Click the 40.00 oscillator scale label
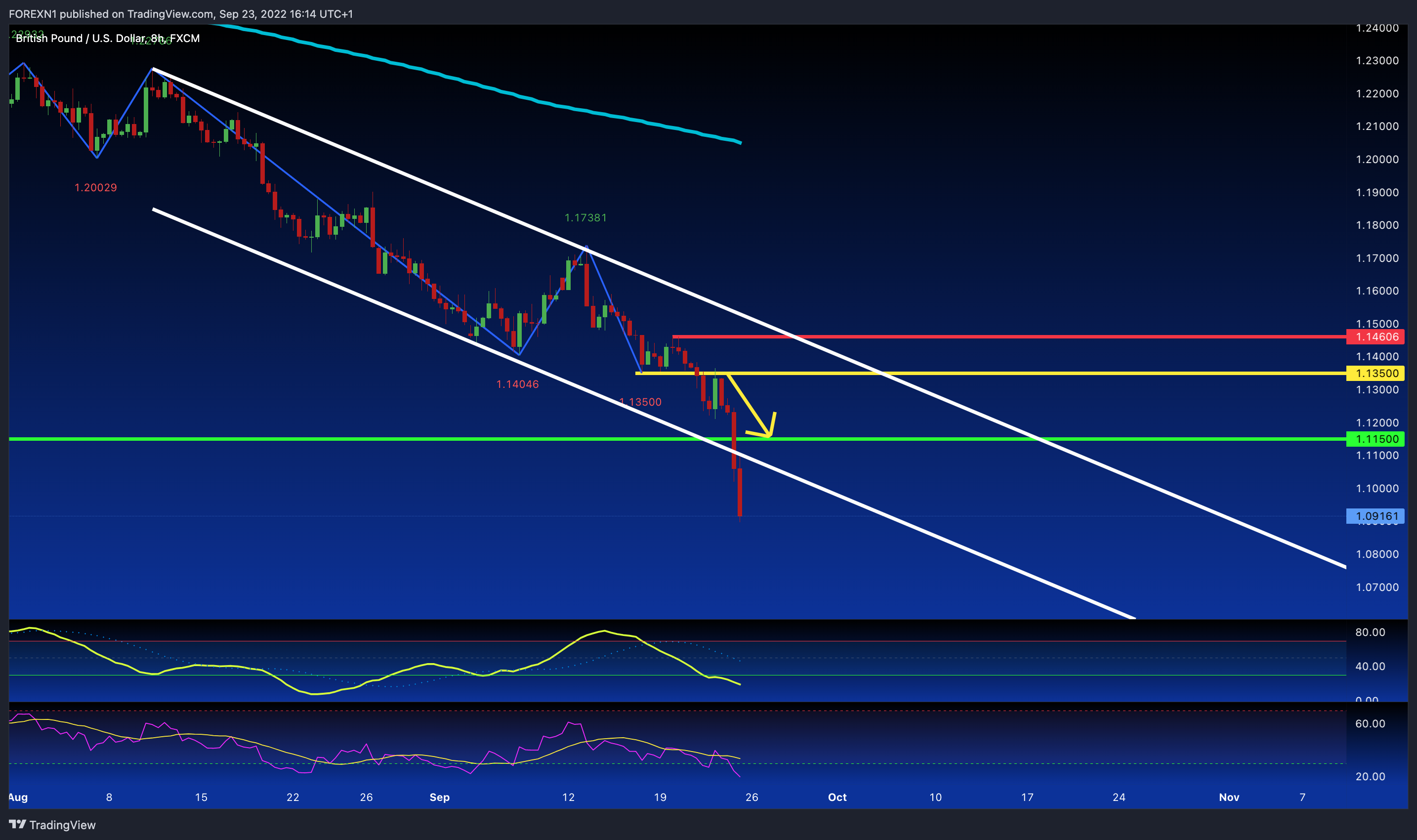 point(1370,666)
